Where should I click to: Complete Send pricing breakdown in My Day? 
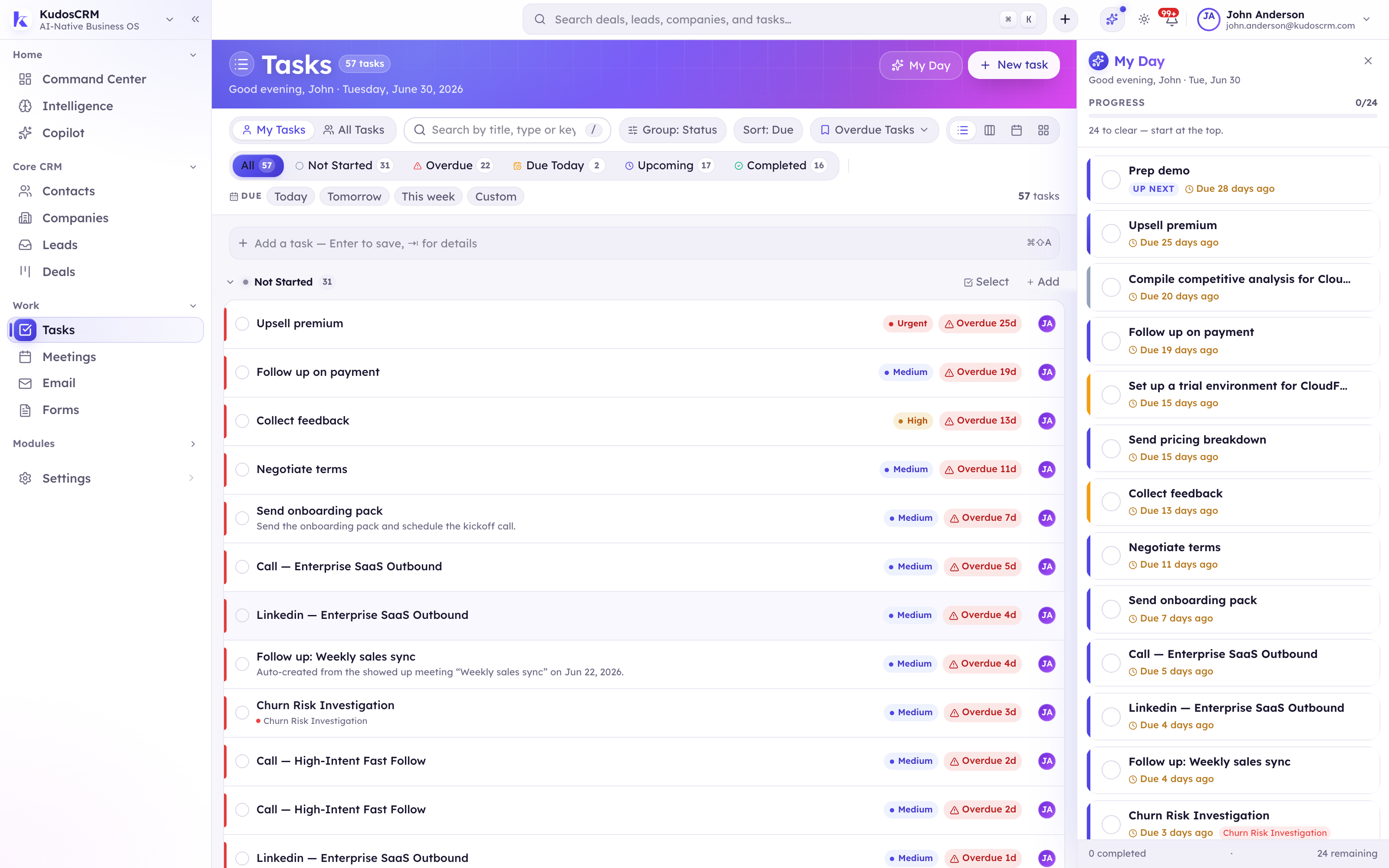[1111, 448]
